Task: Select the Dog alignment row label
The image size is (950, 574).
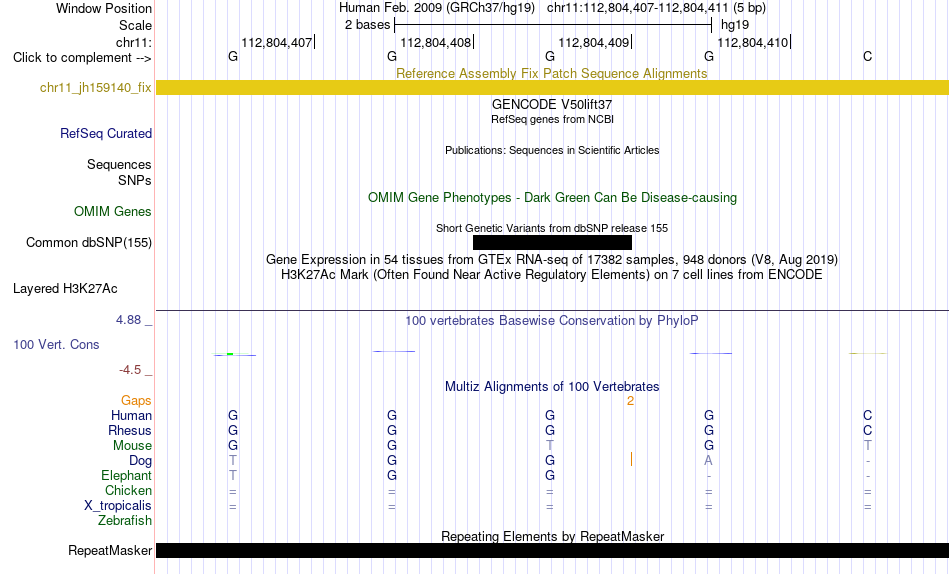Action: coord(140,461)
